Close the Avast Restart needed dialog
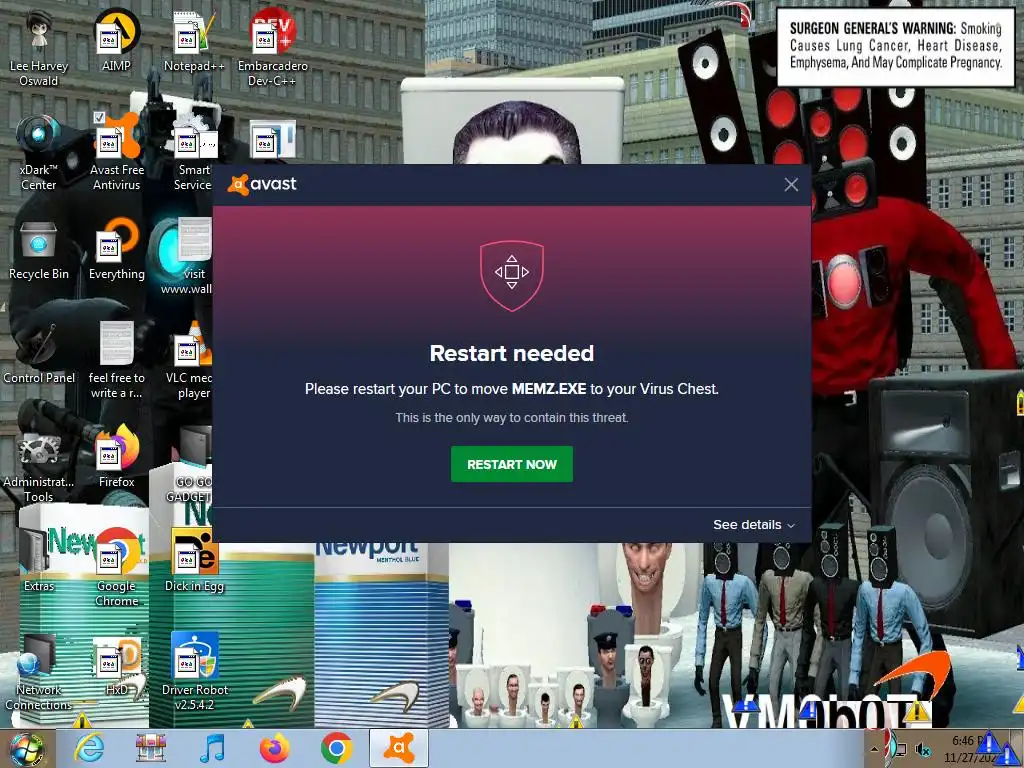This screenshot has height=768, width=1024. (791, 185)
